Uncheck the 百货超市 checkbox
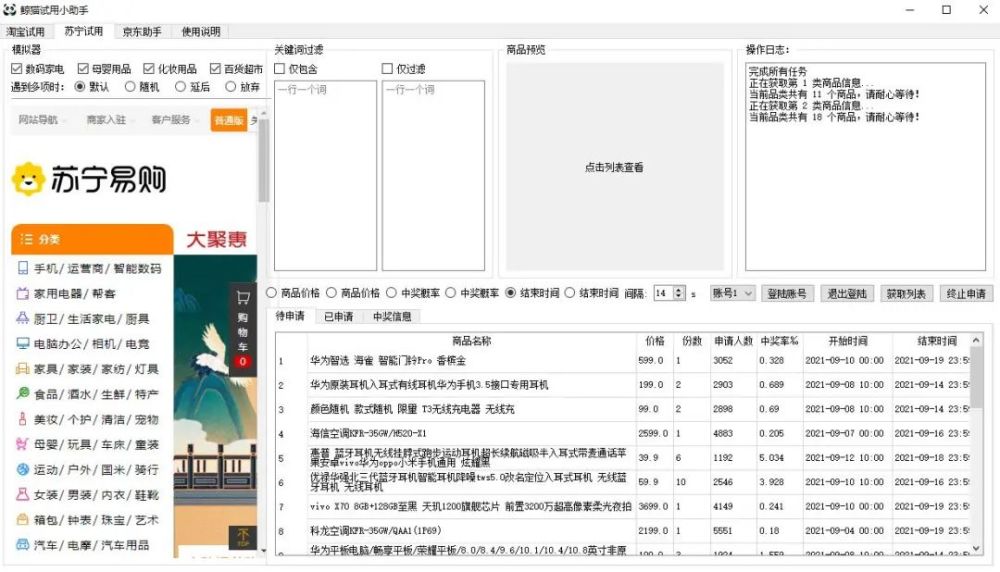This screenshot has height=572, width=1000. coord(216,68)
